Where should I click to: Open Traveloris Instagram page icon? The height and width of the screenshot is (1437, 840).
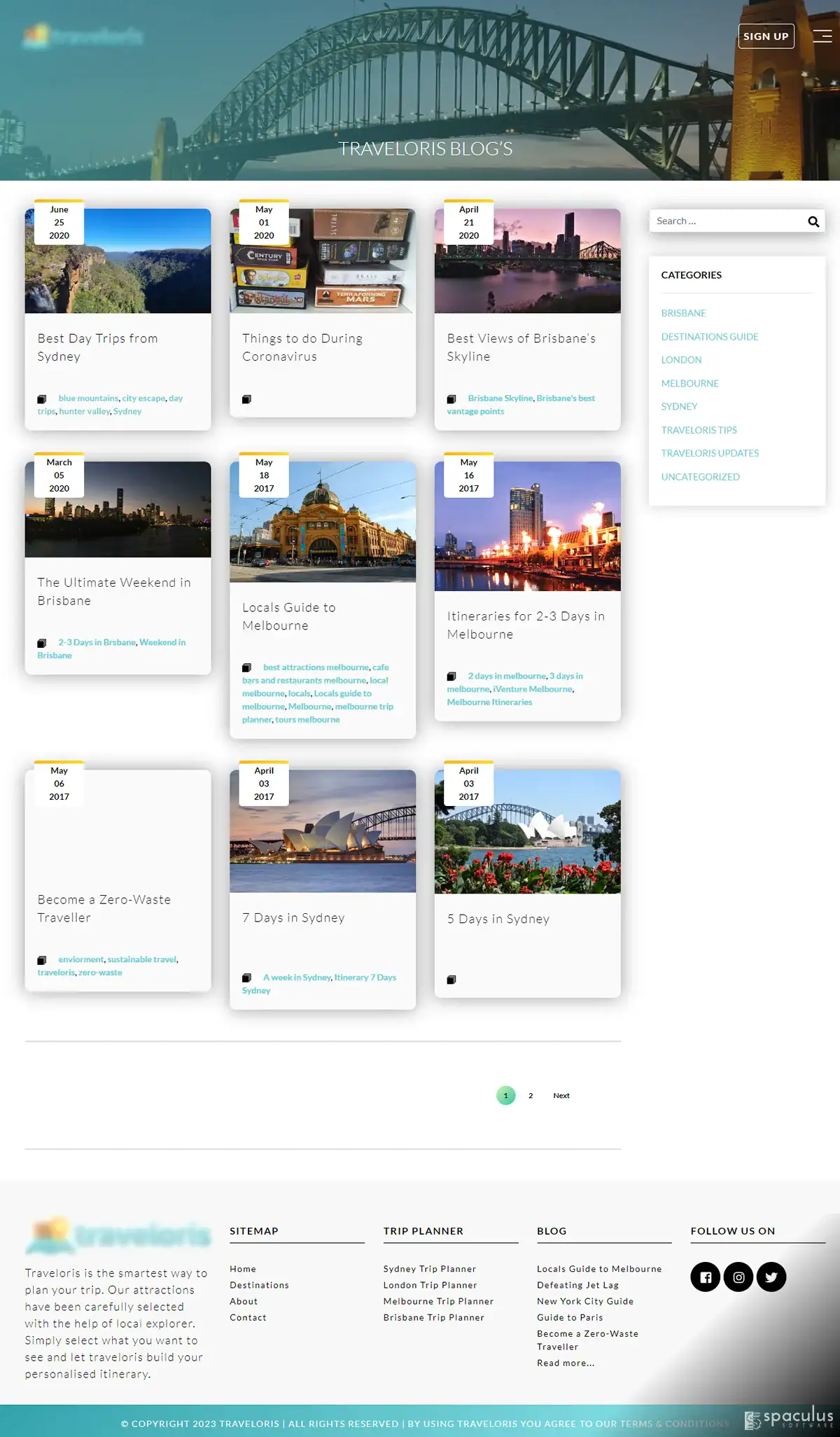click(738, 1277)
